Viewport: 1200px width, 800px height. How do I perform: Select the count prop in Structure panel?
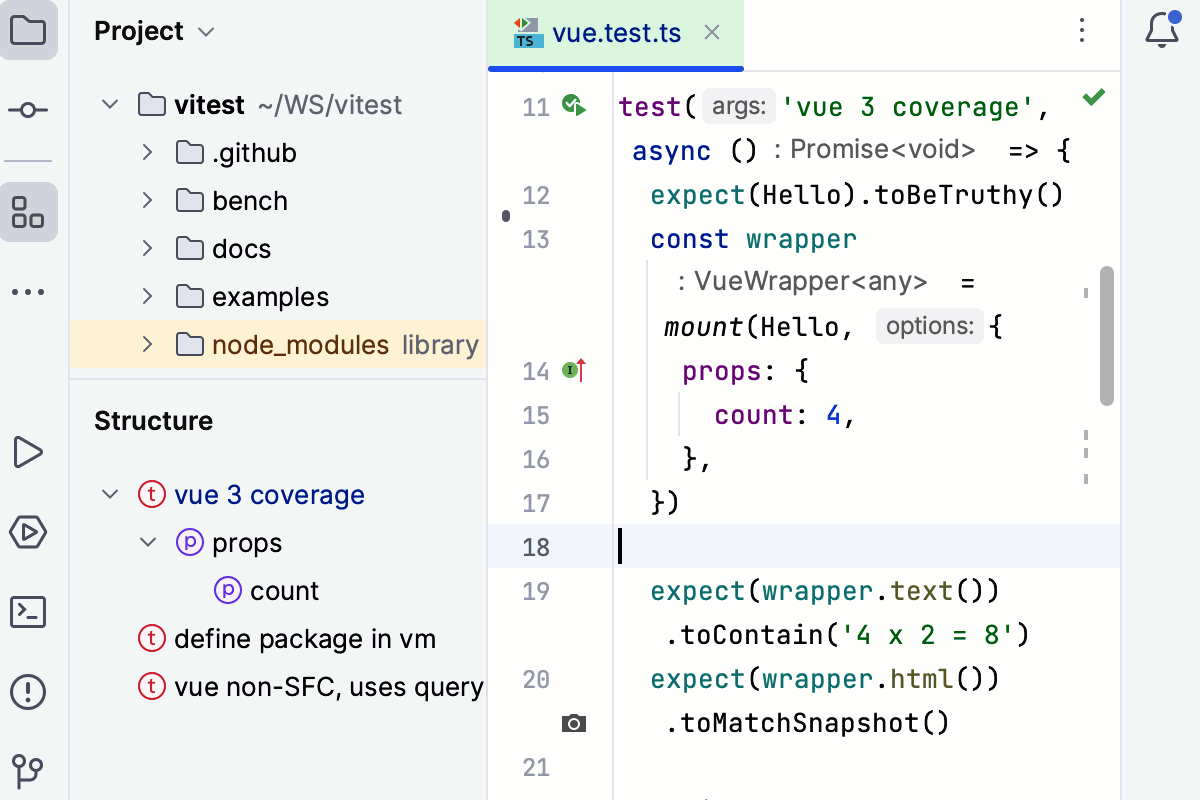click(x=287, y=590)
